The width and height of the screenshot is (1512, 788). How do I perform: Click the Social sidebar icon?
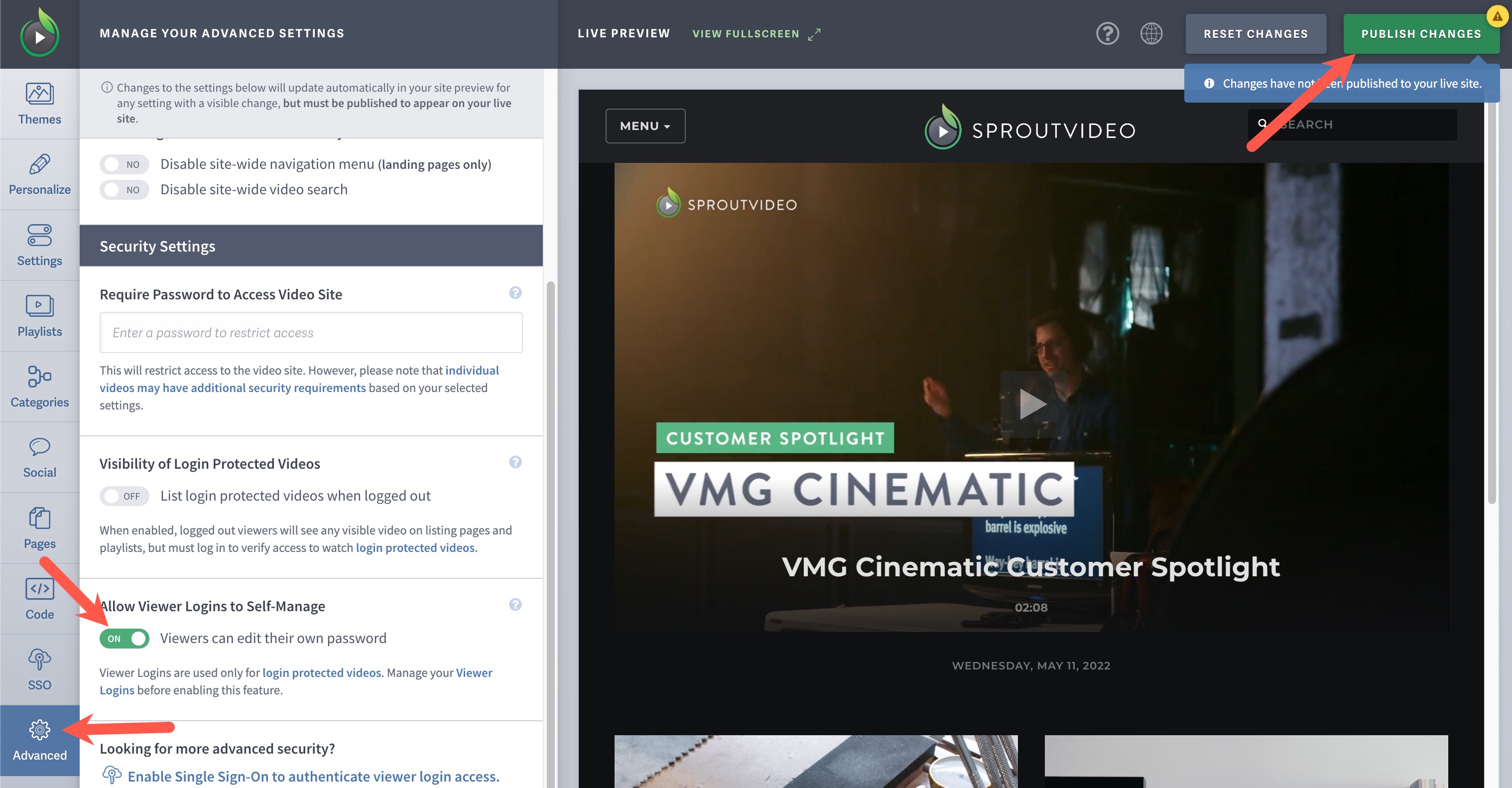tap(39, 457)
